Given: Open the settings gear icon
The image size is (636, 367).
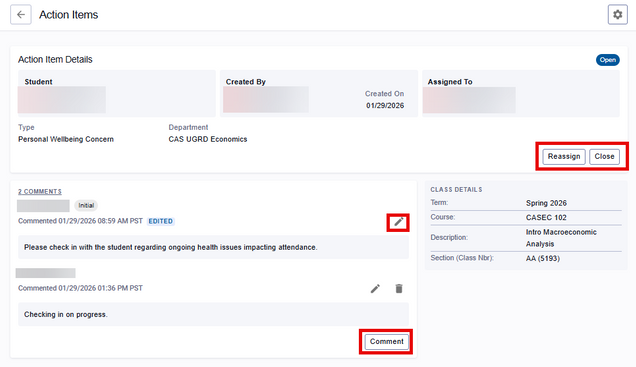Looking at the screenshot, I should (617, 15).
